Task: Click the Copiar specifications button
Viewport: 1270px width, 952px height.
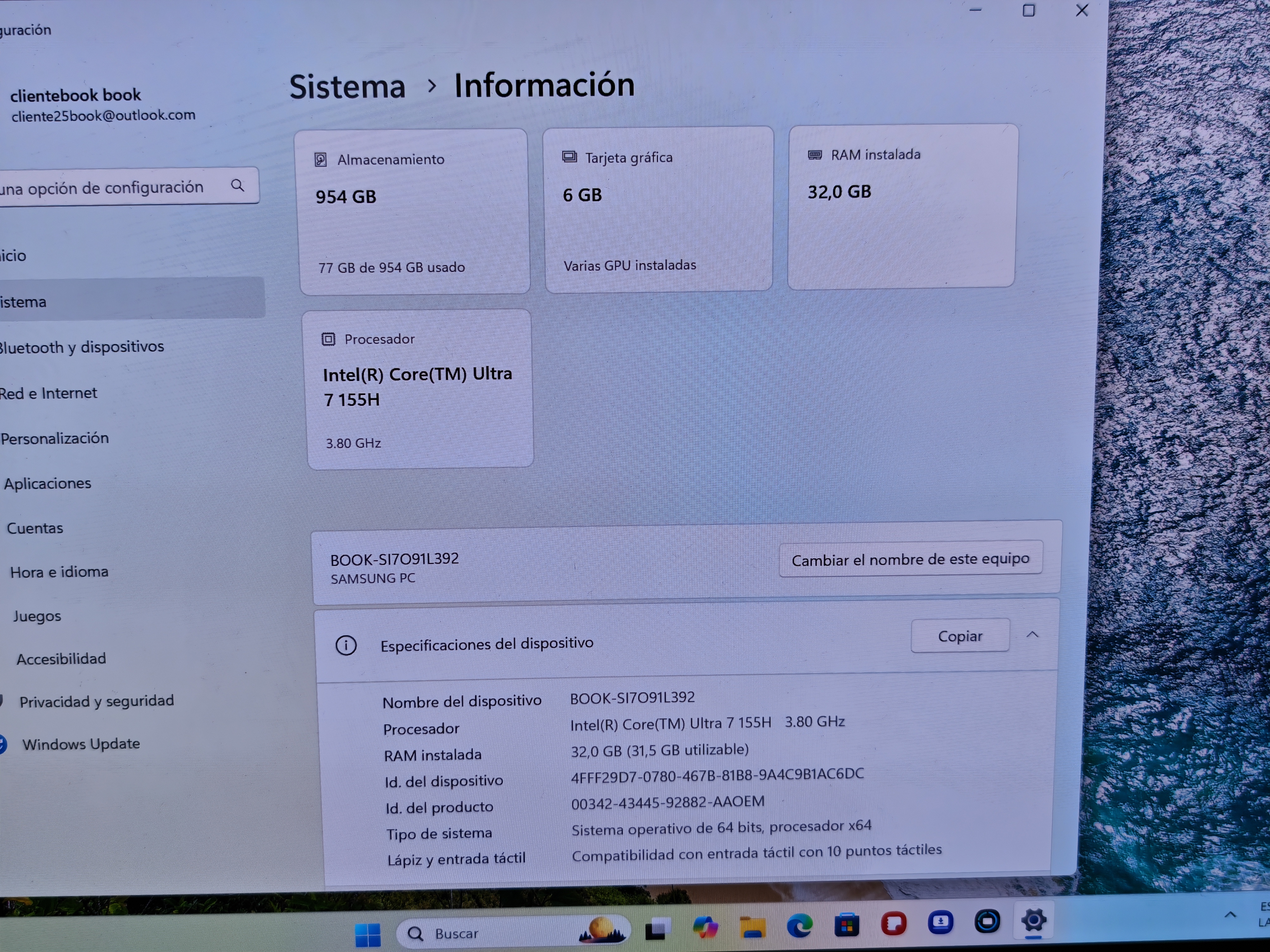Action: (960, 636)
